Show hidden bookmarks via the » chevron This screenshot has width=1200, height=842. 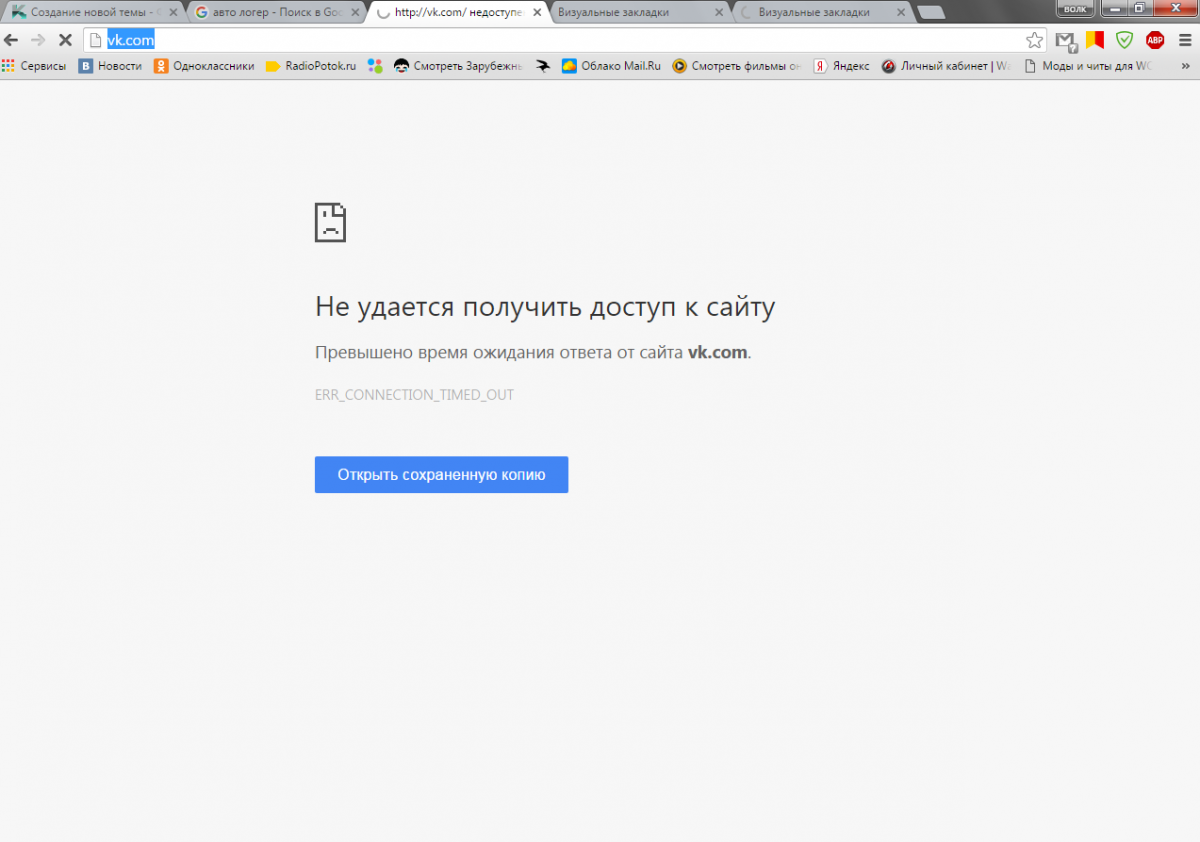click(1187, 66)
